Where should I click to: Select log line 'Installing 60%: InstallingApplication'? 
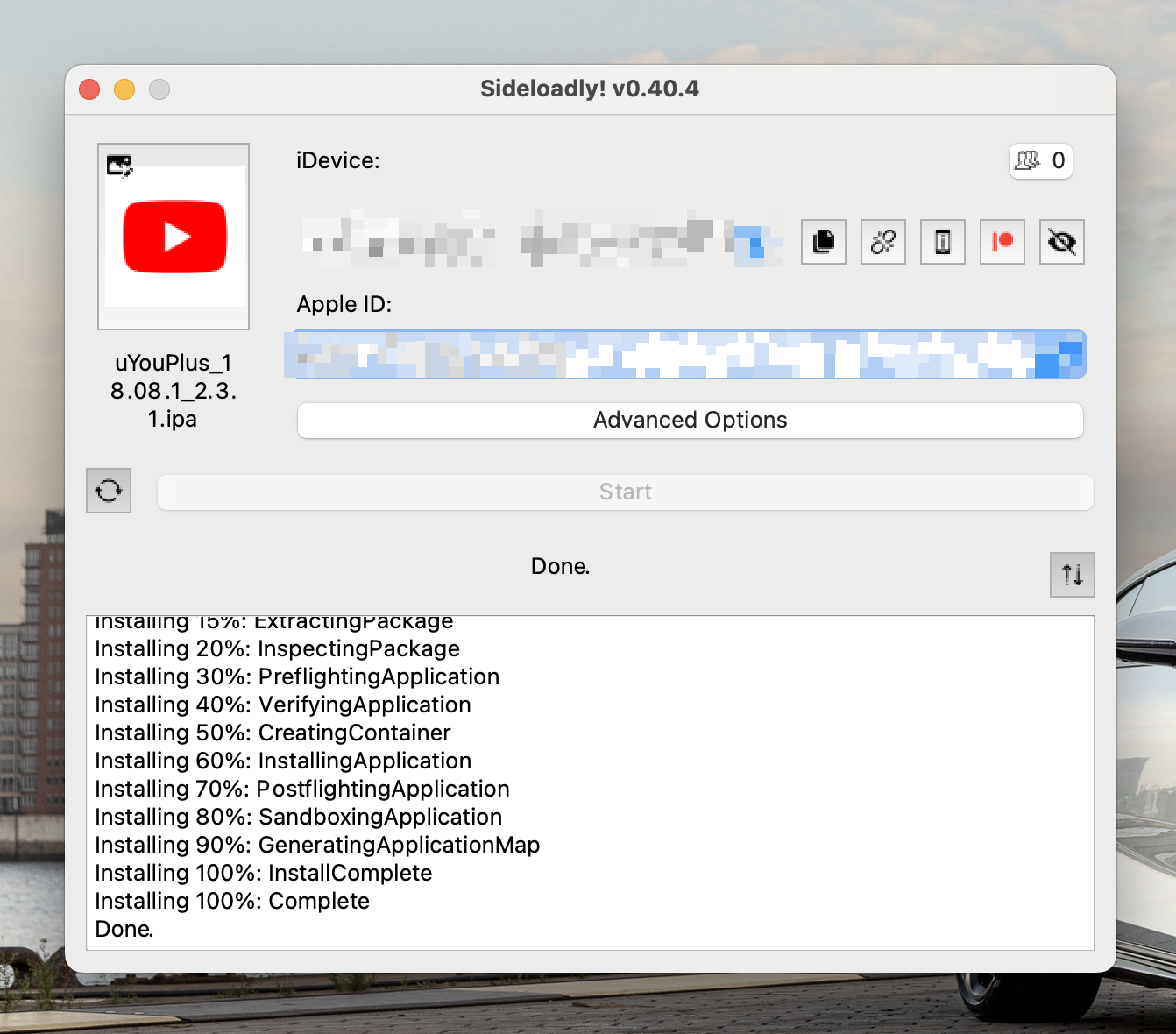click(283, 761)
